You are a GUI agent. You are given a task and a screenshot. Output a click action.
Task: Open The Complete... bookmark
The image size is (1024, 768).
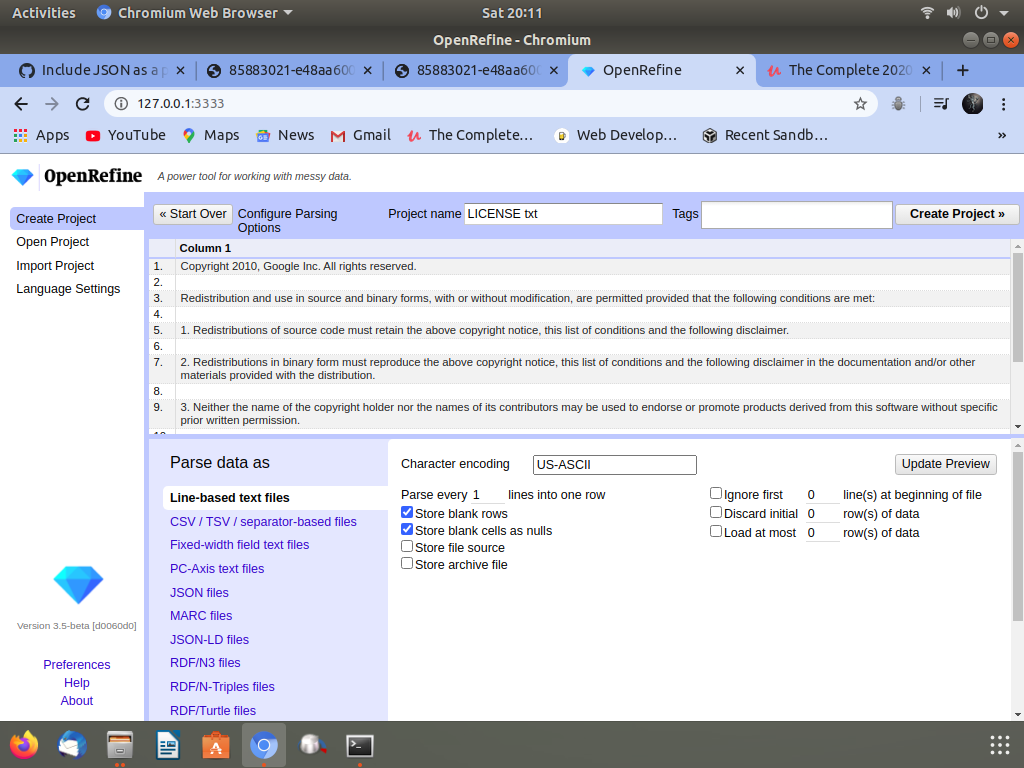[x=470, y=135]
